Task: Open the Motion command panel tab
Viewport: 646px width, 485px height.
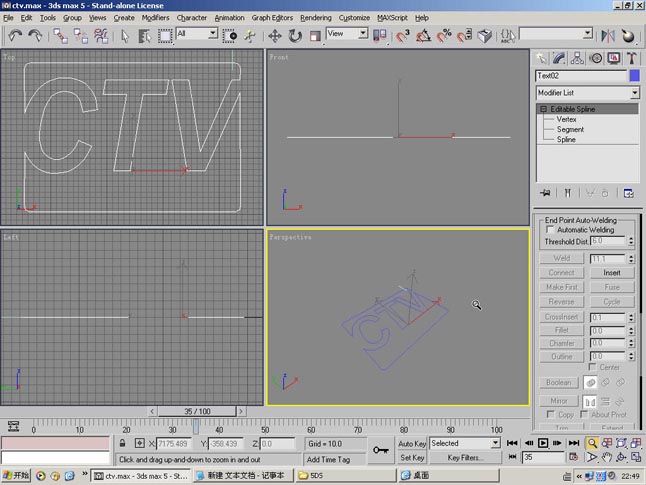Action: click(595, 58)
